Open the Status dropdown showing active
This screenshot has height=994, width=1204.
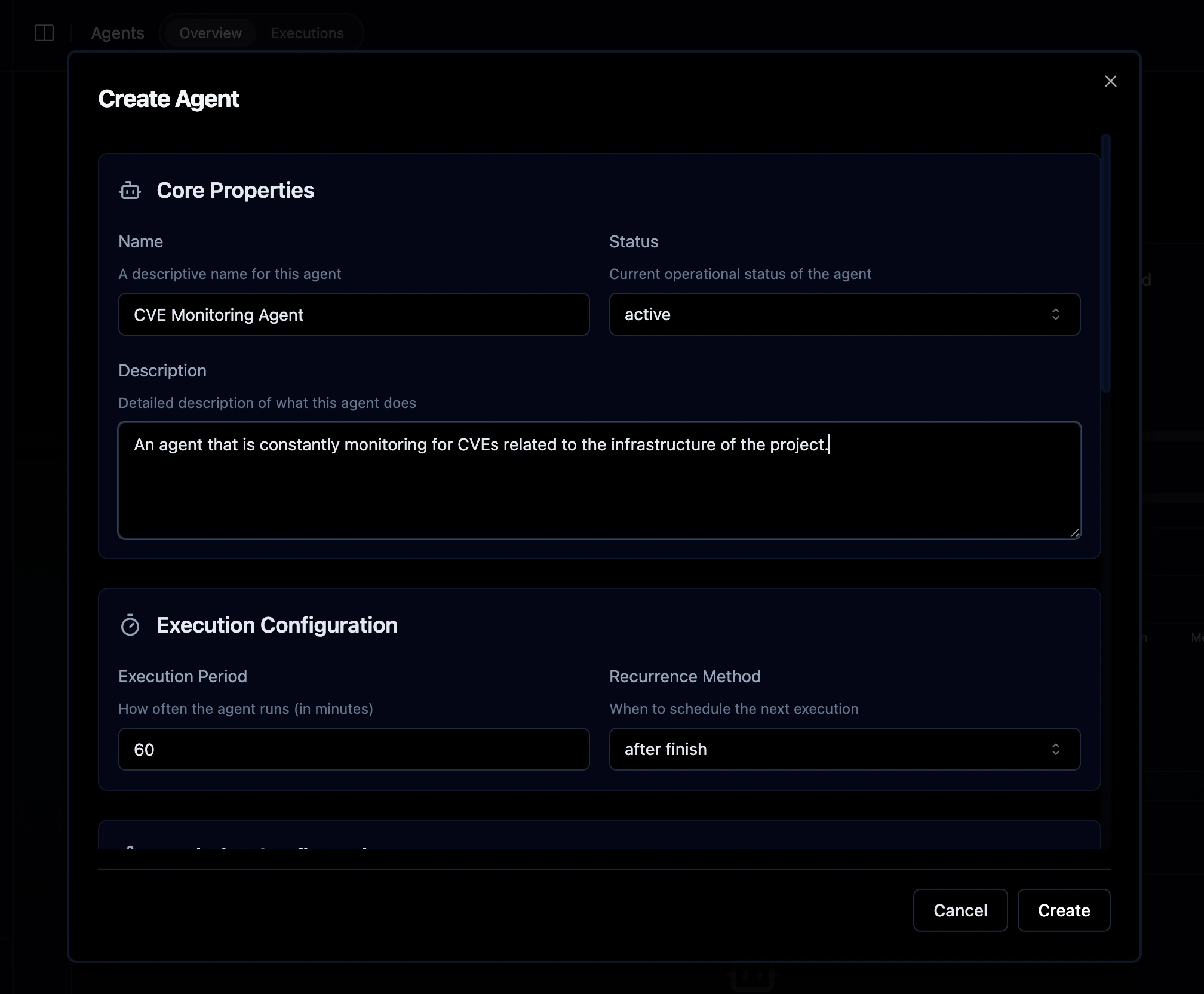click(836, 314)
